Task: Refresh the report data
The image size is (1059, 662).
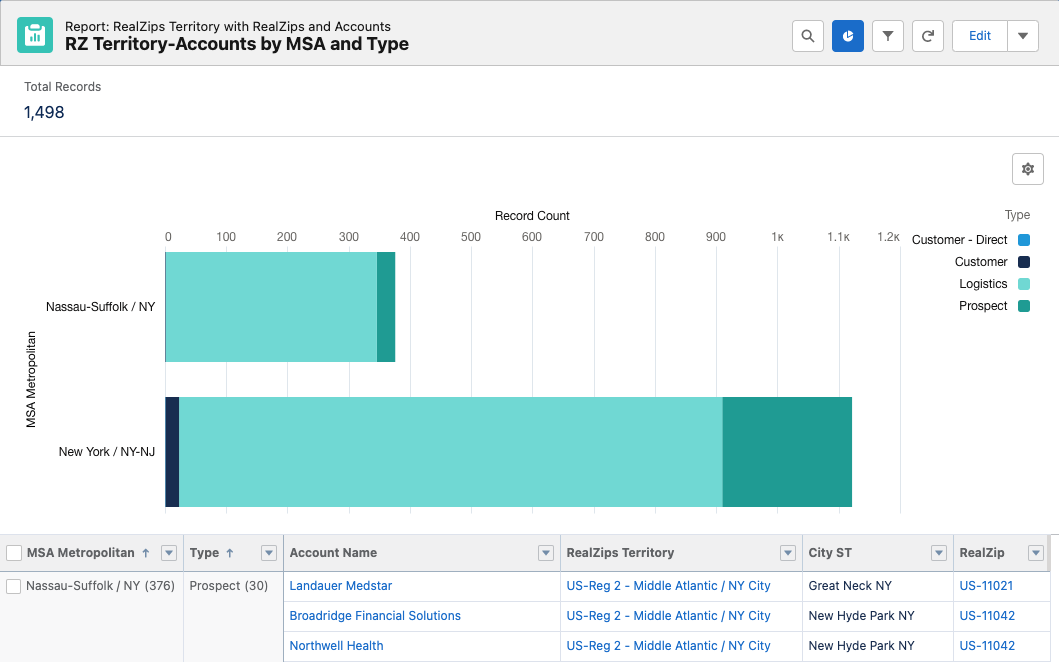Action: 928,36
